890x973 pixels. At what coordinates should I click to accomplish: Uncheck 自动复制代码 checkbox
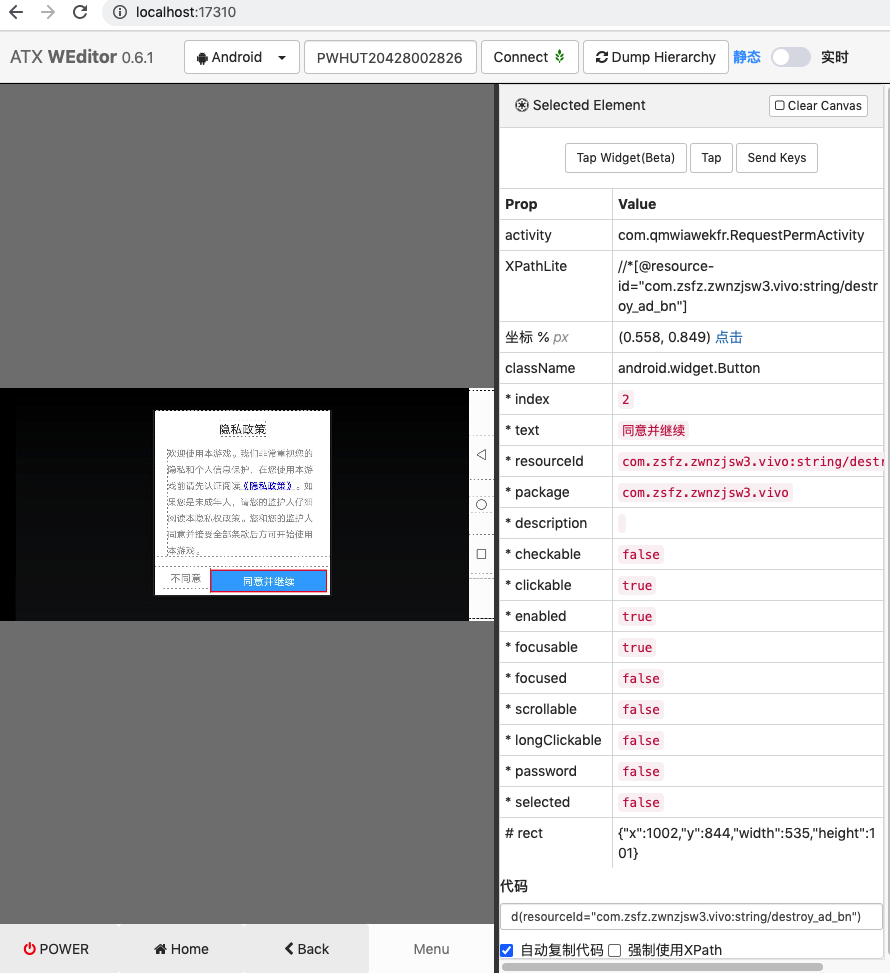[506, 950]
